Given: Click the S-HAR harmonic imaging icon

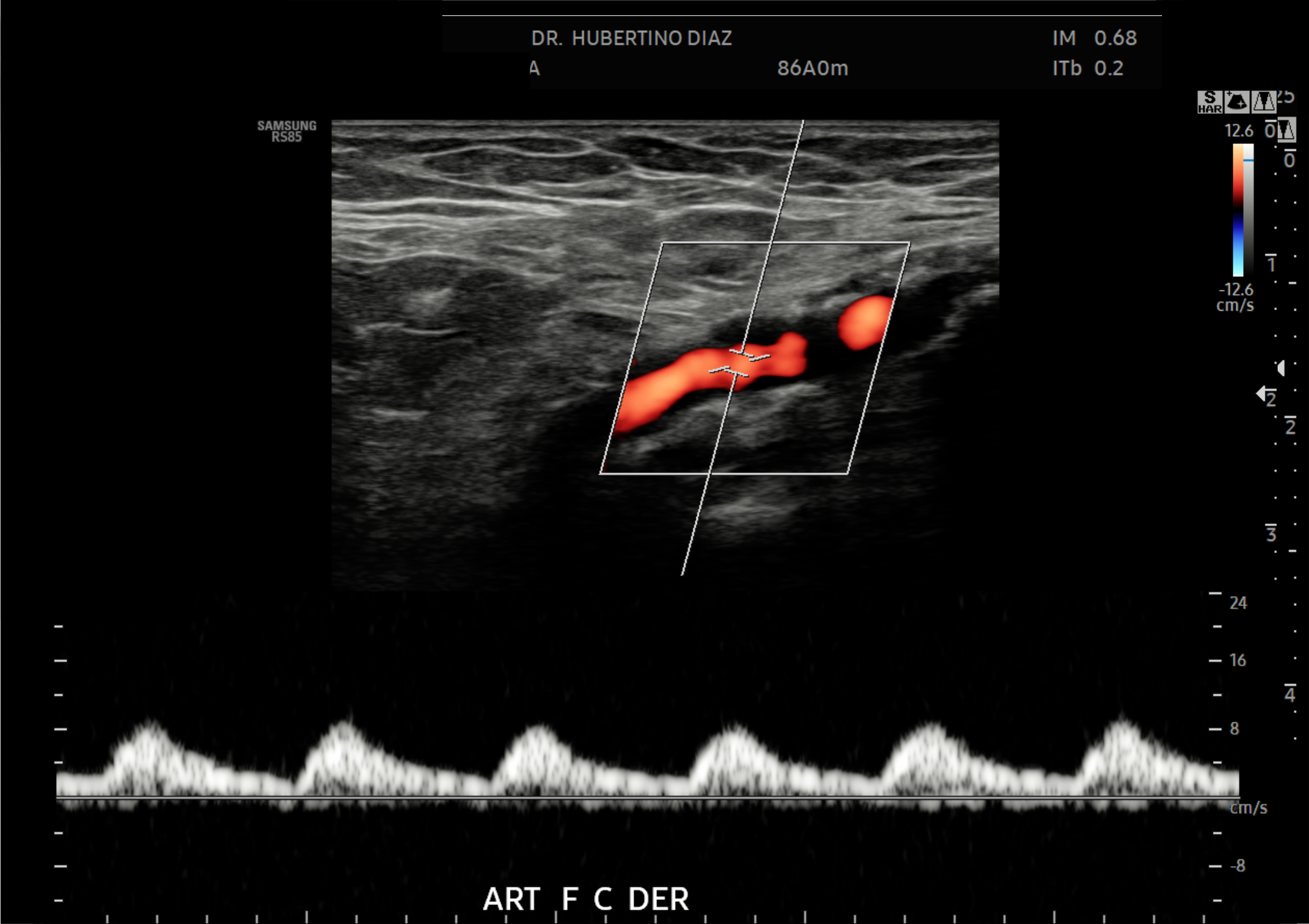Looking at the screenshot, I should (x=1209, y=102).
